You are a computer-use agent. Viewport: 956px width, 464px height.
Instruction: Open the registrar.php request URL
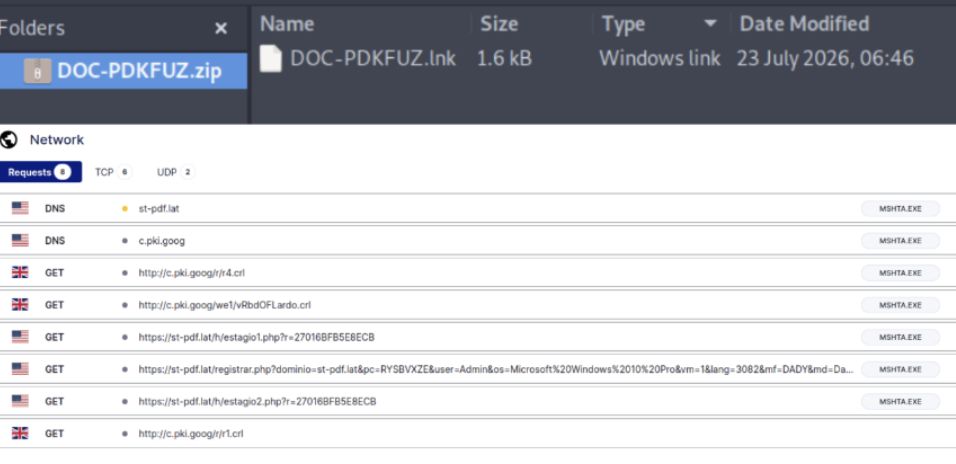[496, 369]
